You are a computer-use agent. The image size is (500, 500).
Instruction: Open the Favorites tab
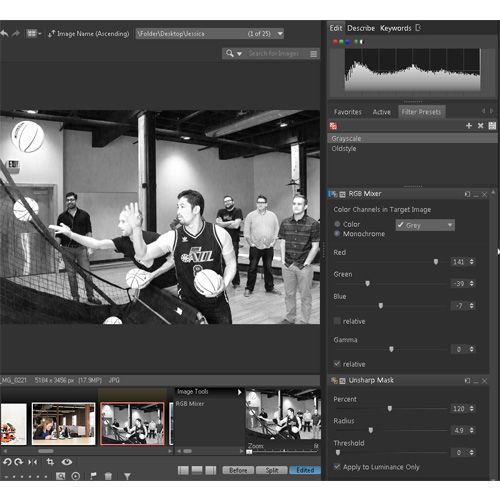(x=348, y=112)
